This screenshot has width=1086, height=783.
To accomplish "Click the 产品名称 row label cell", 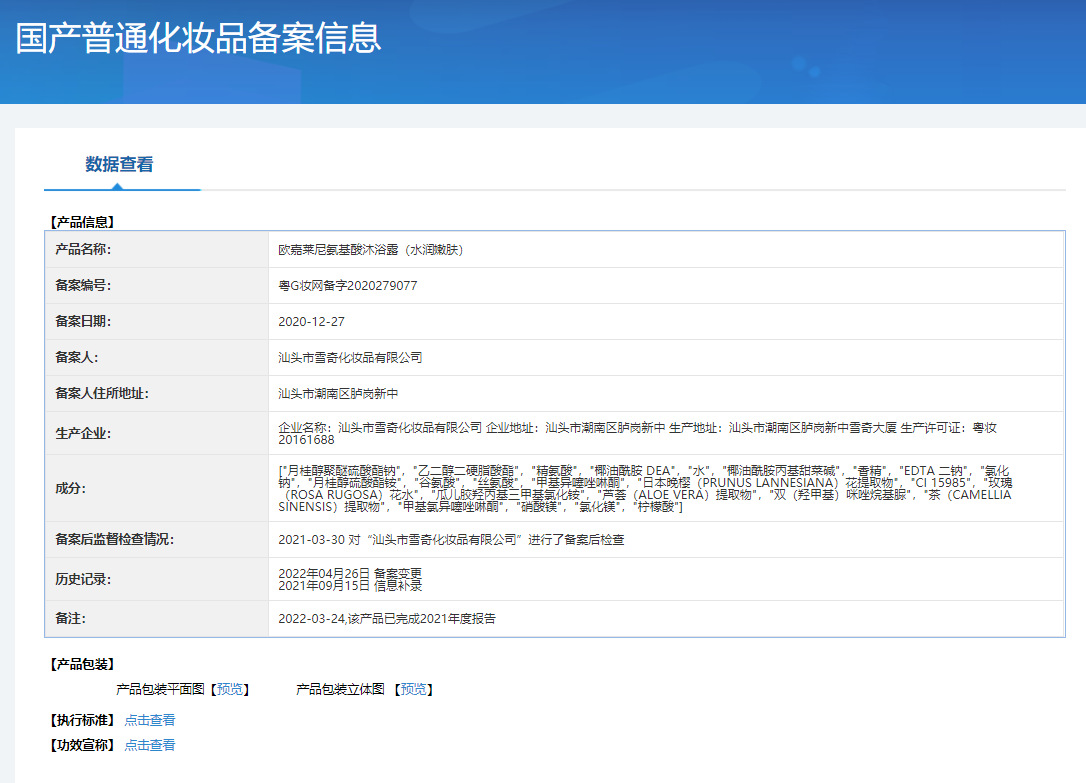I will click(83, 249).
